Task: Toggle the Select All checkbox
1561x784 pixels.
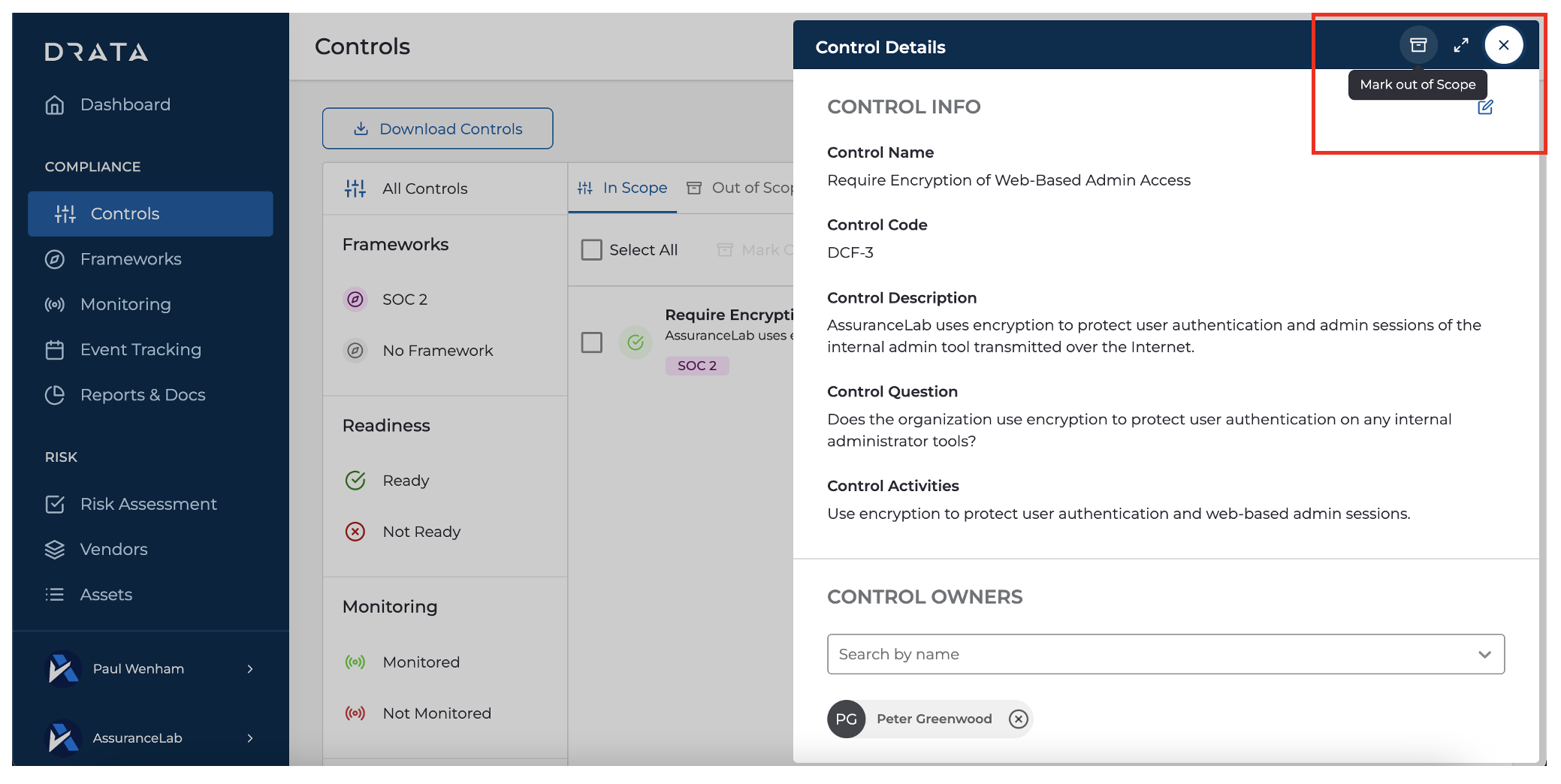Action: pos(592,250)
